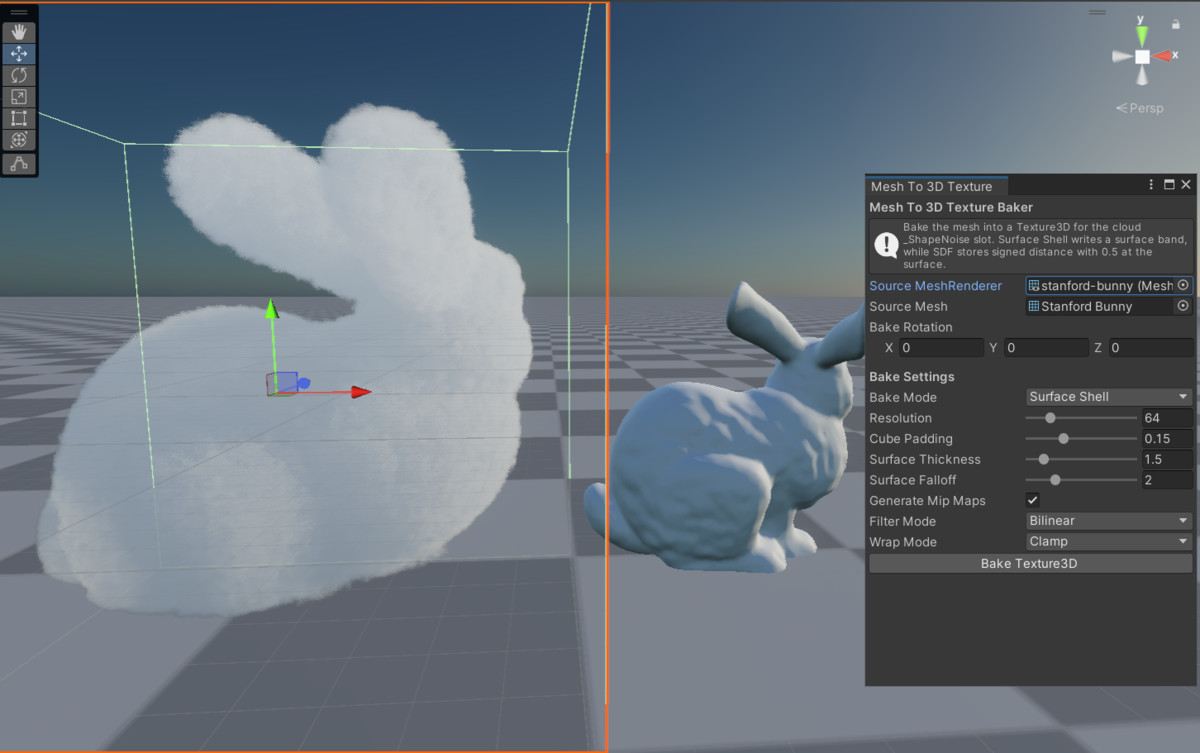Click the Surface Thickness value field
Viewport: 1200px width, 753px height.
pos(1167,460)
